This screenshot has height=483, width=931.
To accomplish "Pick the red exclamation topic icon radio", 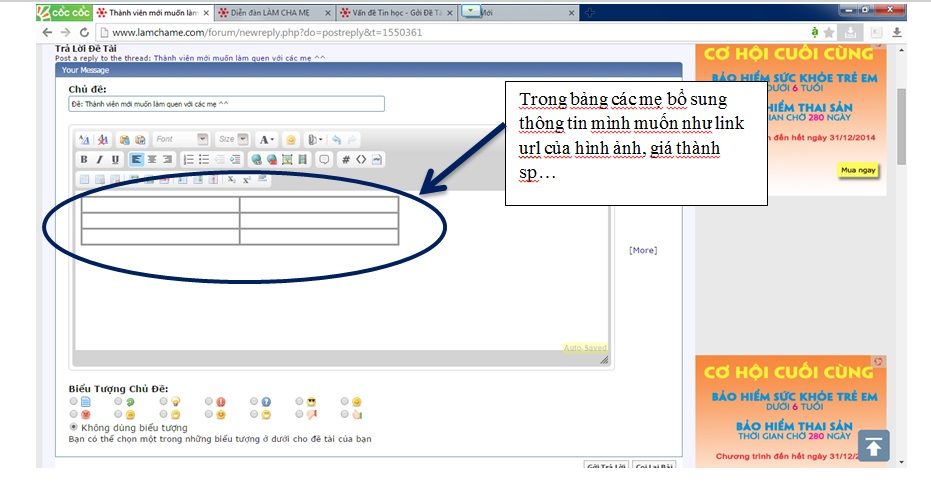I will pyautogui.click(x=209, y=401).
